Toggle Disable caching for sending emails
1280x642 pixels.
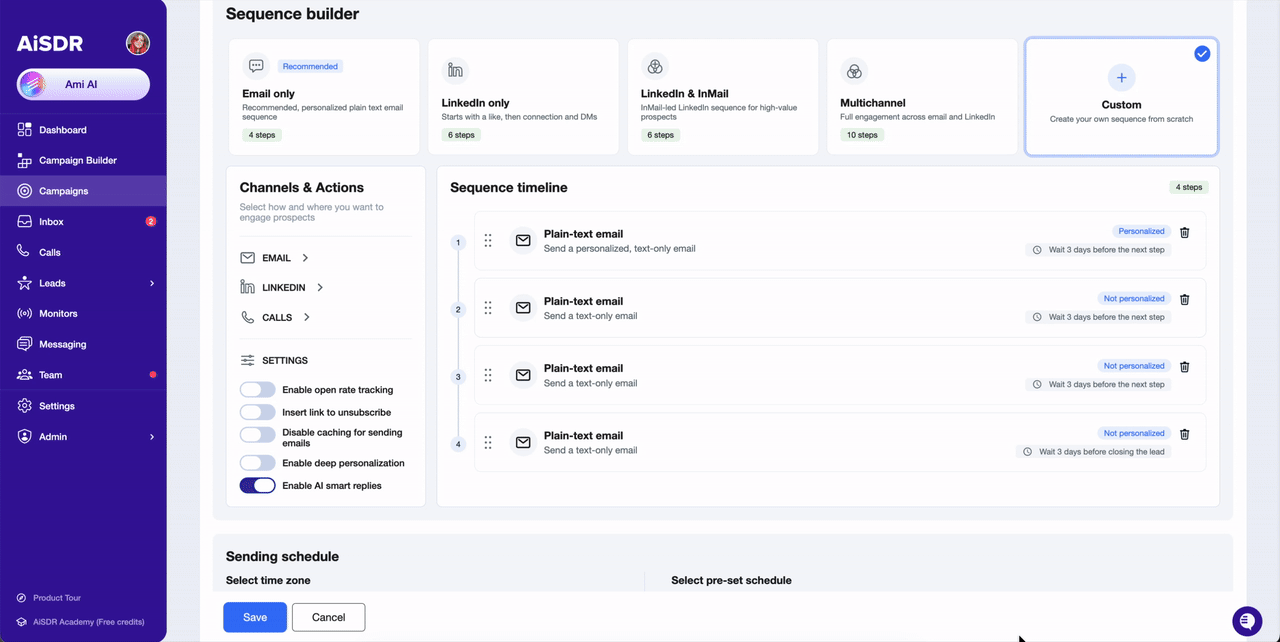pyautogui.click(x=257, y=435)
